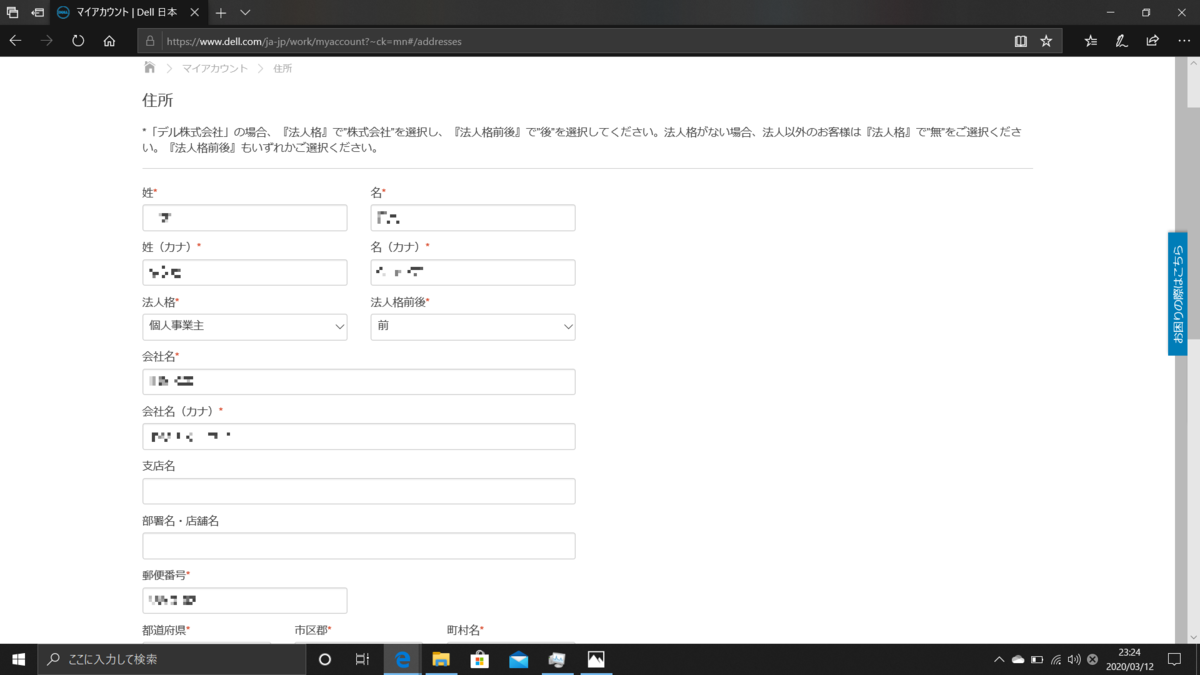1200x675 pixels.
Task: Add this page to favorites
Action: click(1046, 41)
